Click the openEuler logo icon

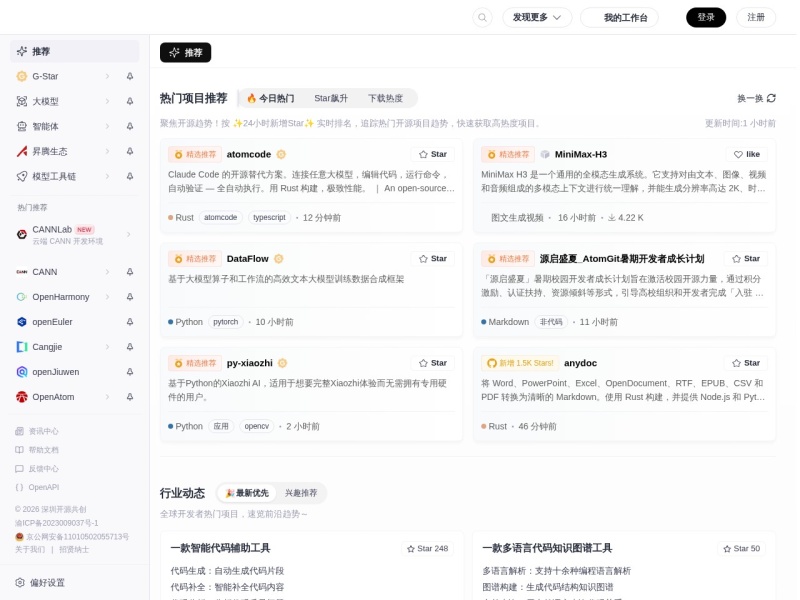[x=21, y=322]
